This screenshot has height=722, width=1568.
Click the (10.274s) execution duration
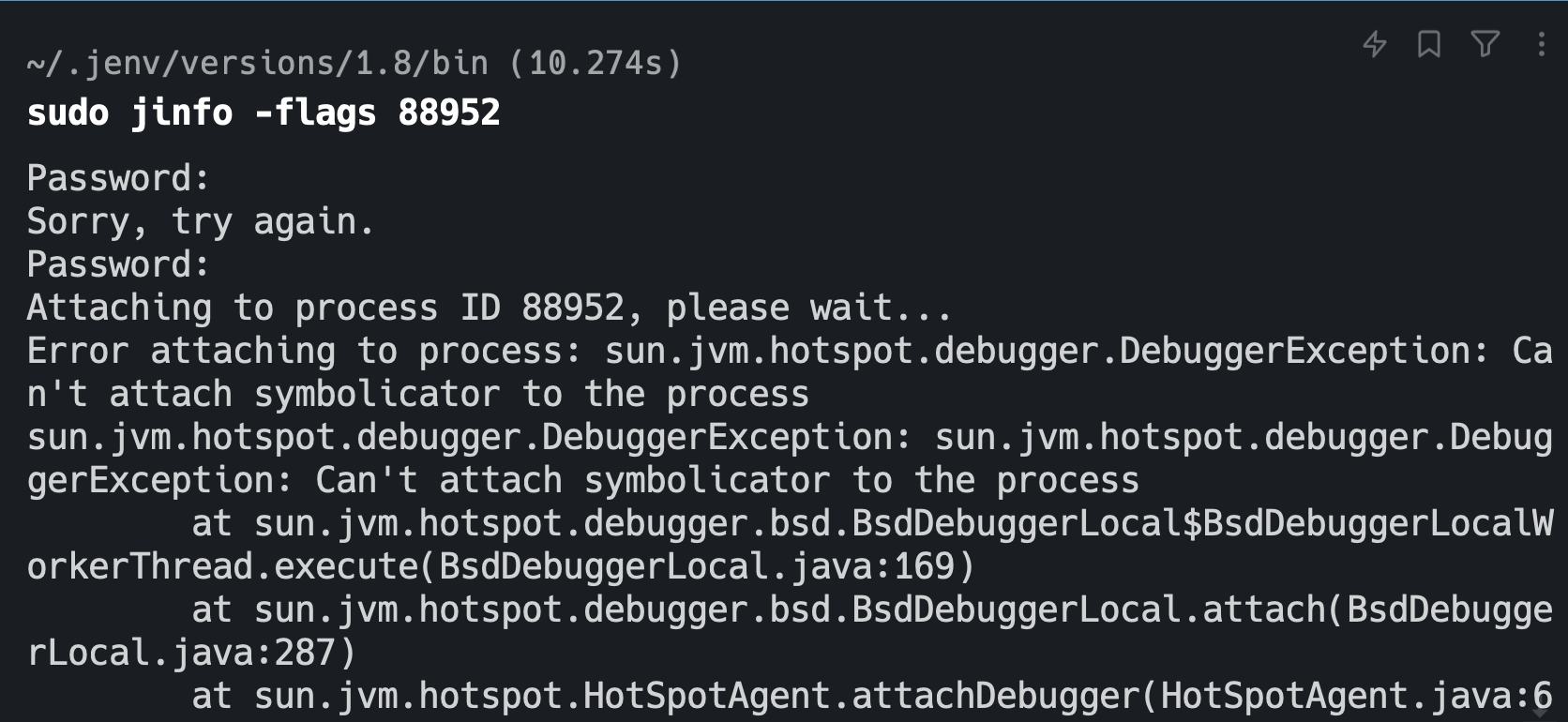coord(596,63)
